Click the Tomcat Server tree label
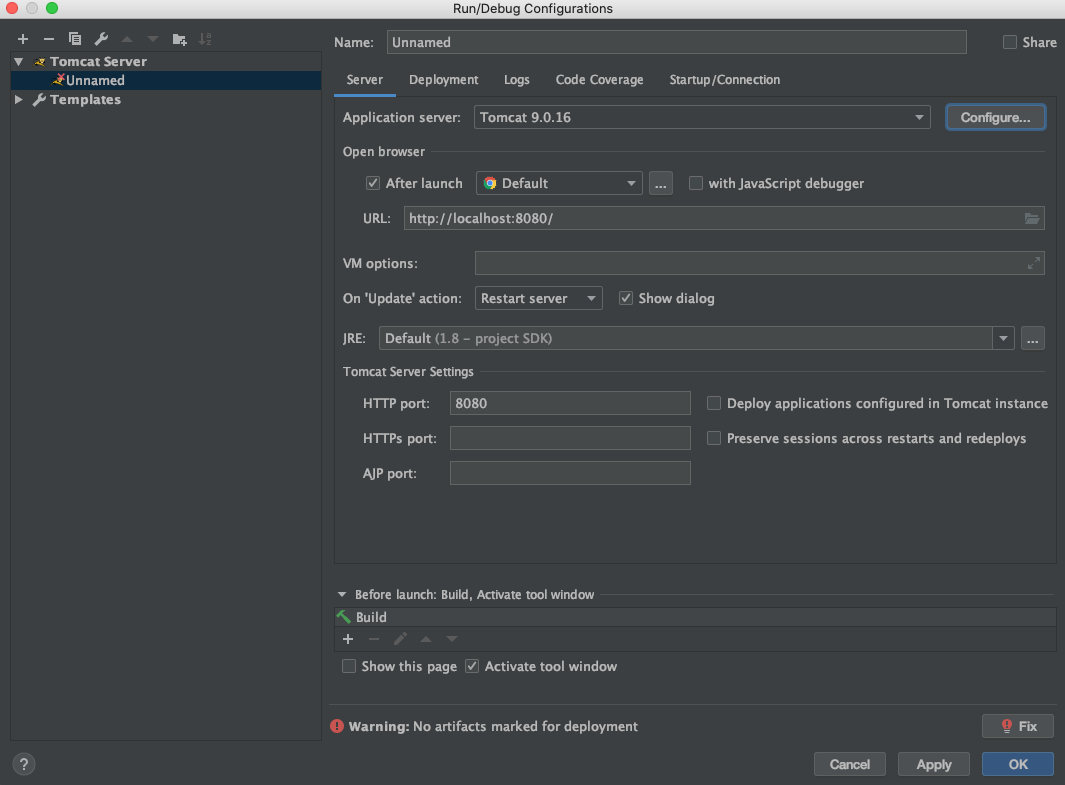This screenshot has height=785, width=1065. (x=98, y=62)
